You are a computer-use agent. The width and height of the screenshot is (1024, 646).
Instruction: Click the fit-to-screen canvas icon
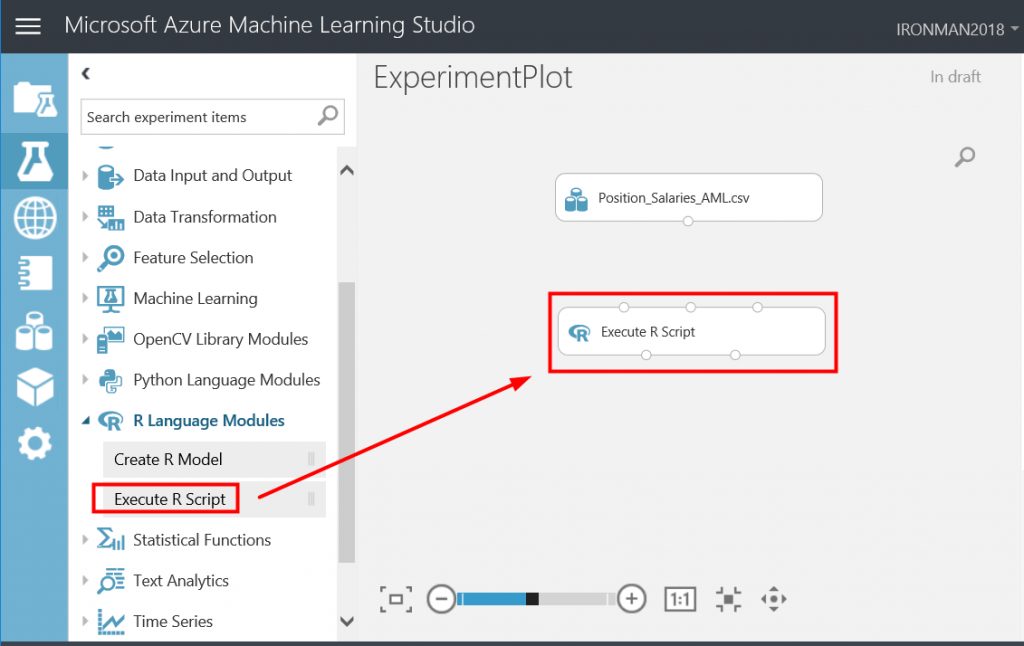click(x=396, y=599)
